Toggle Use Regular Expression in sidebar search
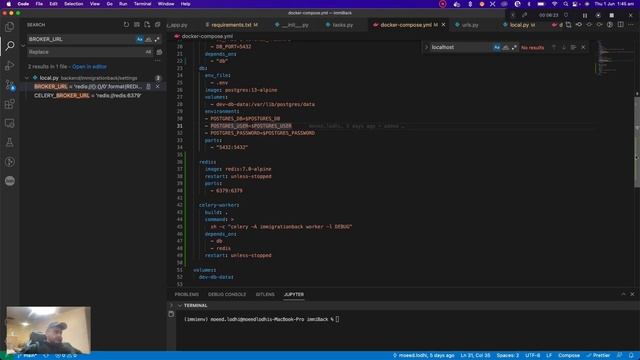 157,39
